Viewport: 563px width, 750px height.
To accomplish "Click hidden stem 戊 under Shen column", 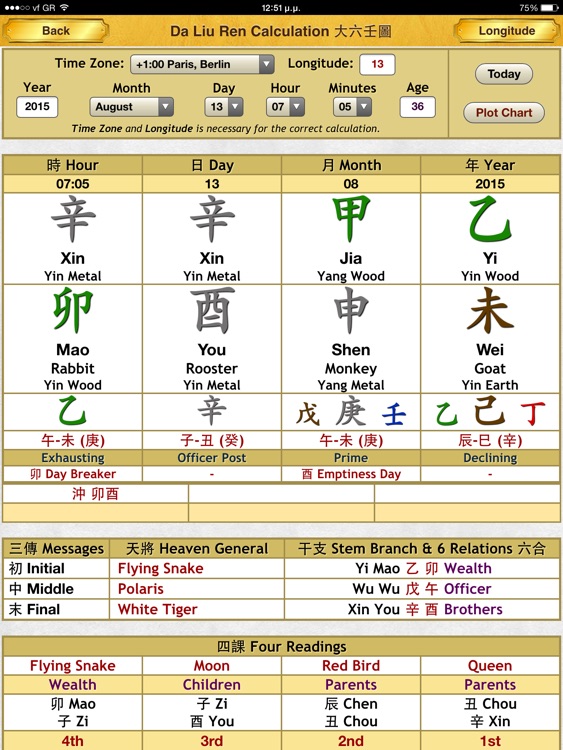I will (x=308, y=414).
